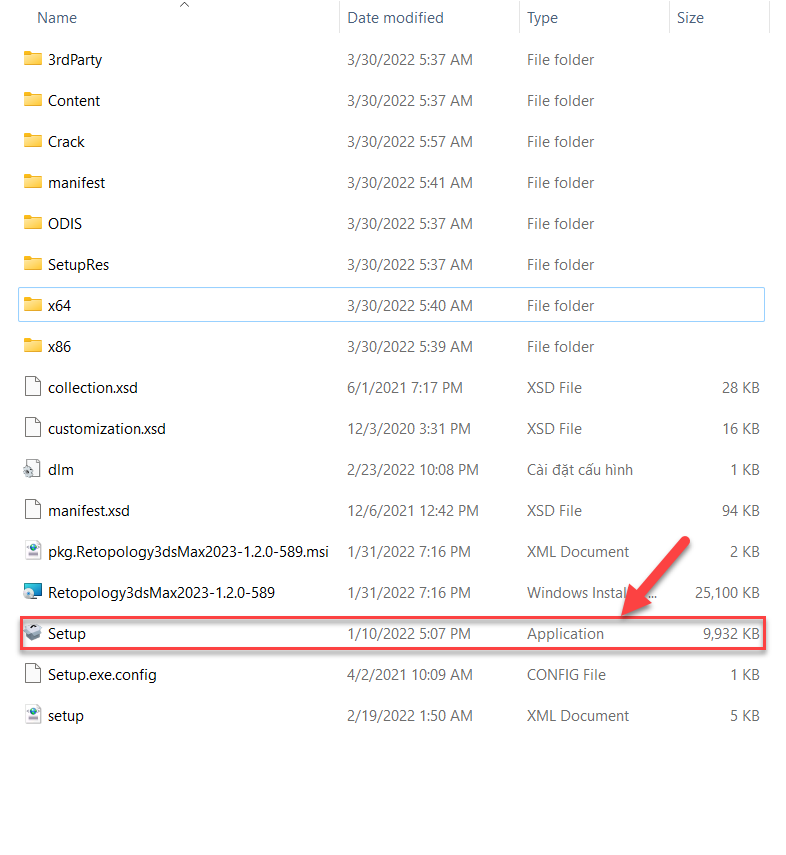Click the Setup.exe.config file icon
The height and width of the screenshot is (855, 786).
(34, 674)
